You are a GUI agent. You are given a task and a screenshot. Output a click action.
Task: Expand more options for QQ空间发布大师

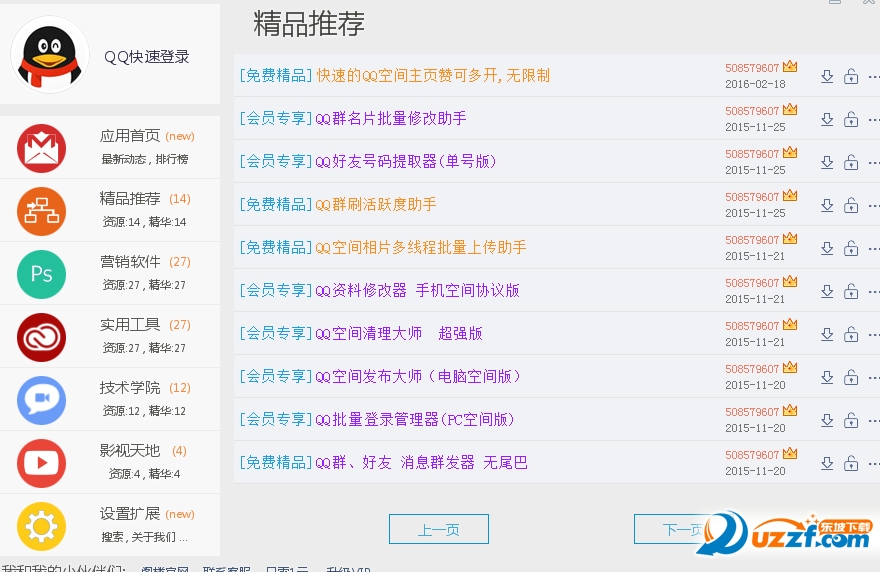pyautogui.click(x=874, y=378)
